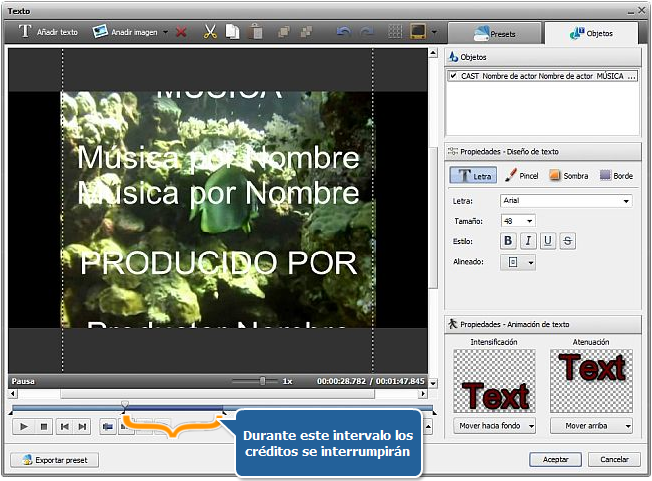Toggle the grid display icon
The width and height of the screenshot is (652, 481).
(396, 32)
